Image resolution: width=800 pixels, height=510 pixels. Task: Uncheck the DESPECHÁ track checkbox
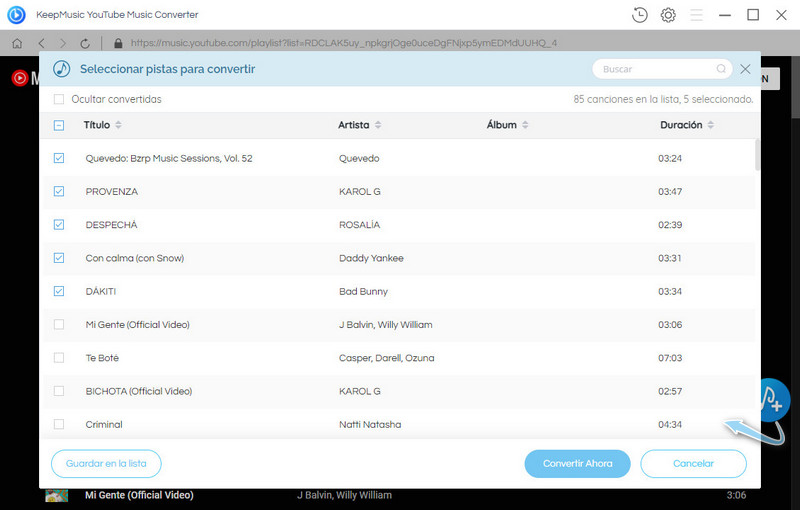click(59, 224)
